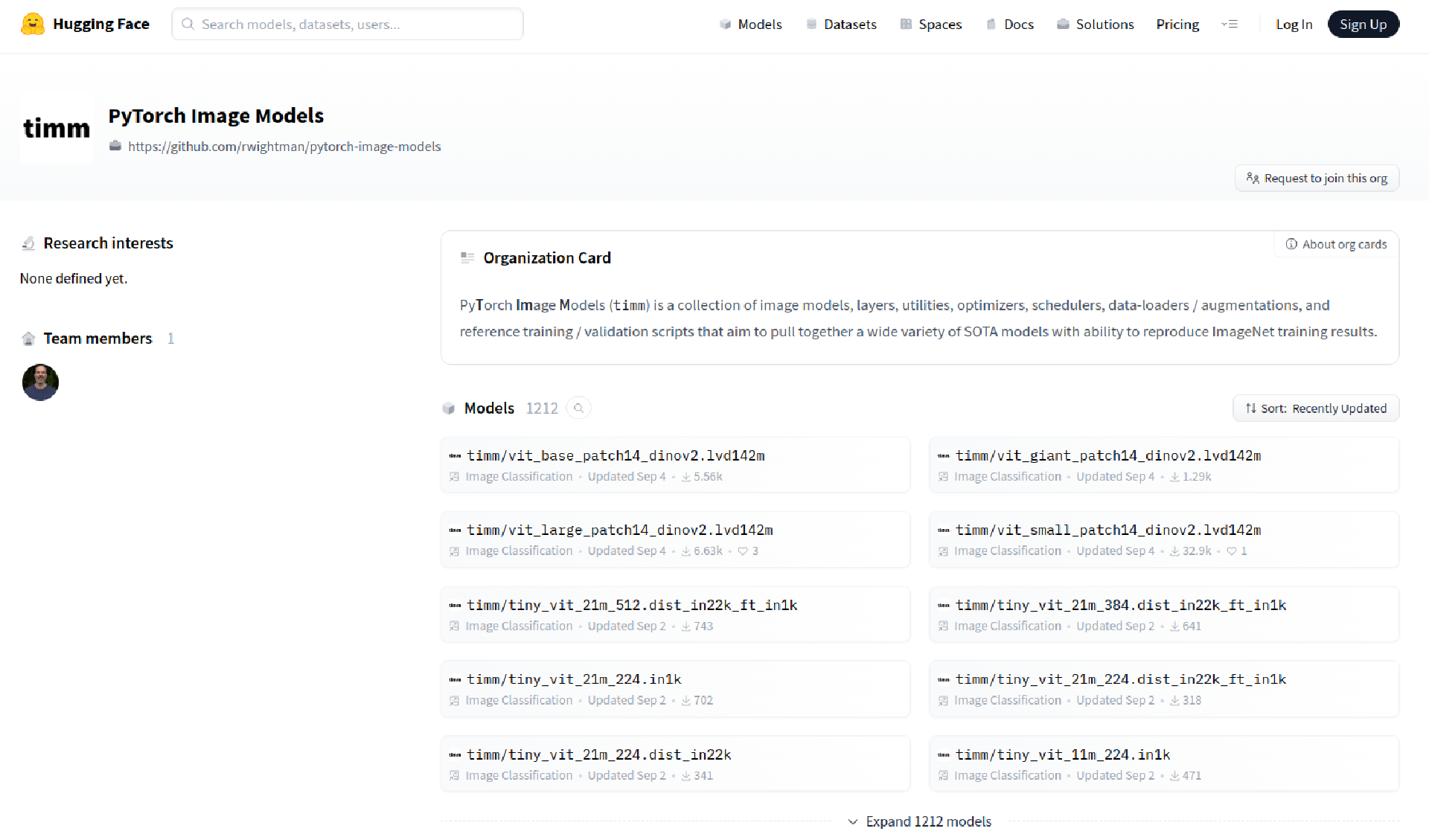Click the Sign Up button
The image size is (1429, 840).
tap(1363, 24)
